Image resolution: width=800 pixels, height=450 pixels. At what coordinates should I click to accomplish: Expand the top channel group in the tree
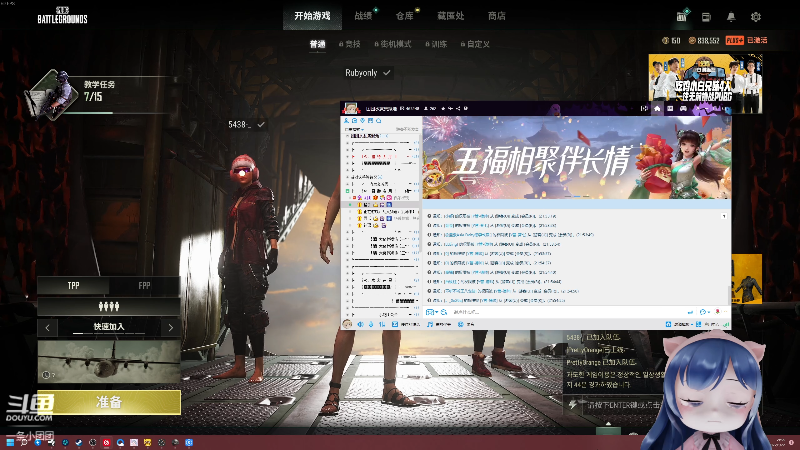tap(347, 136)
